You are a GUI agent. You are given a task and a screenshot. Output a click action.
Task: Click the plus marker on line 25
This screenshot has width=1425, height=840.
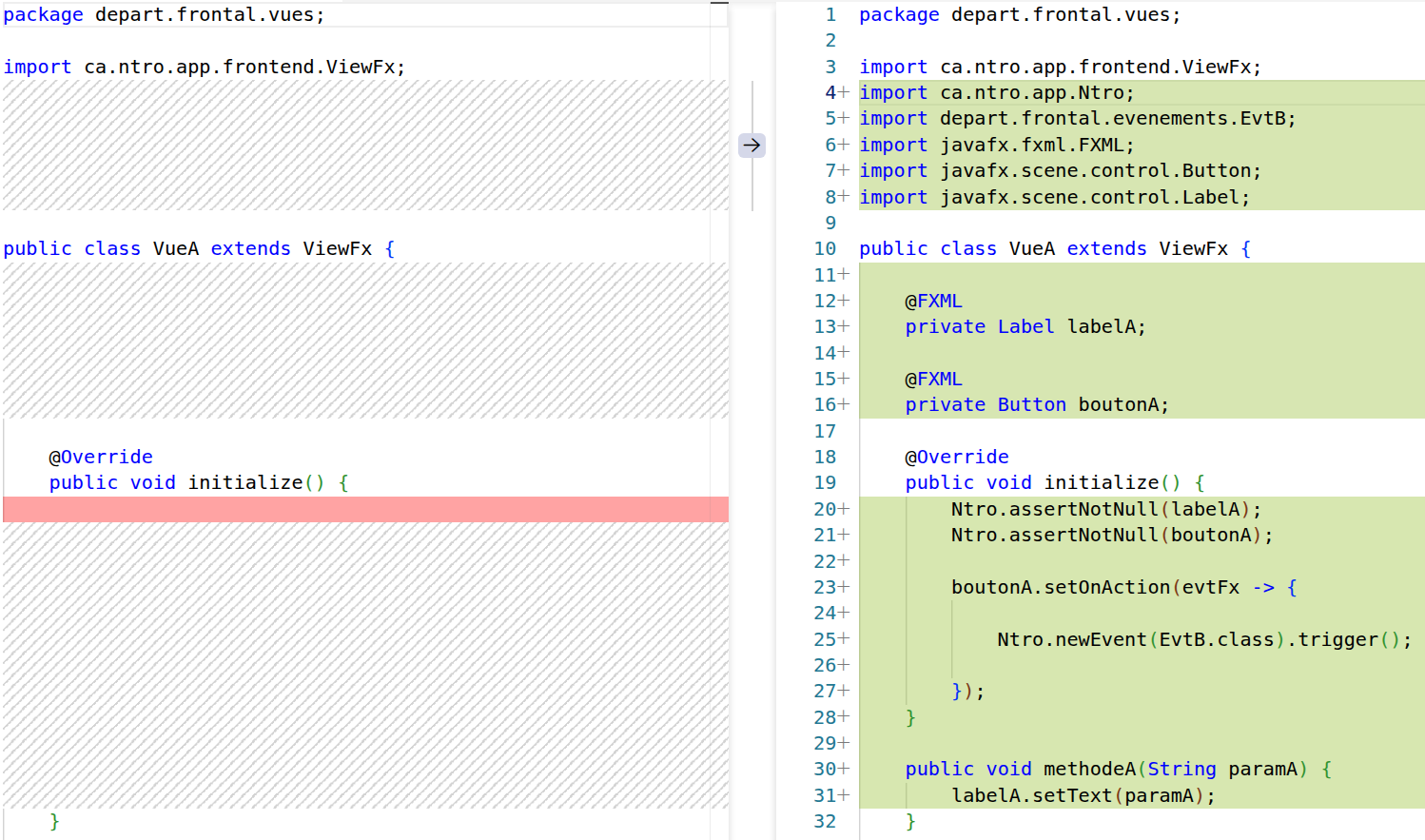844,639
